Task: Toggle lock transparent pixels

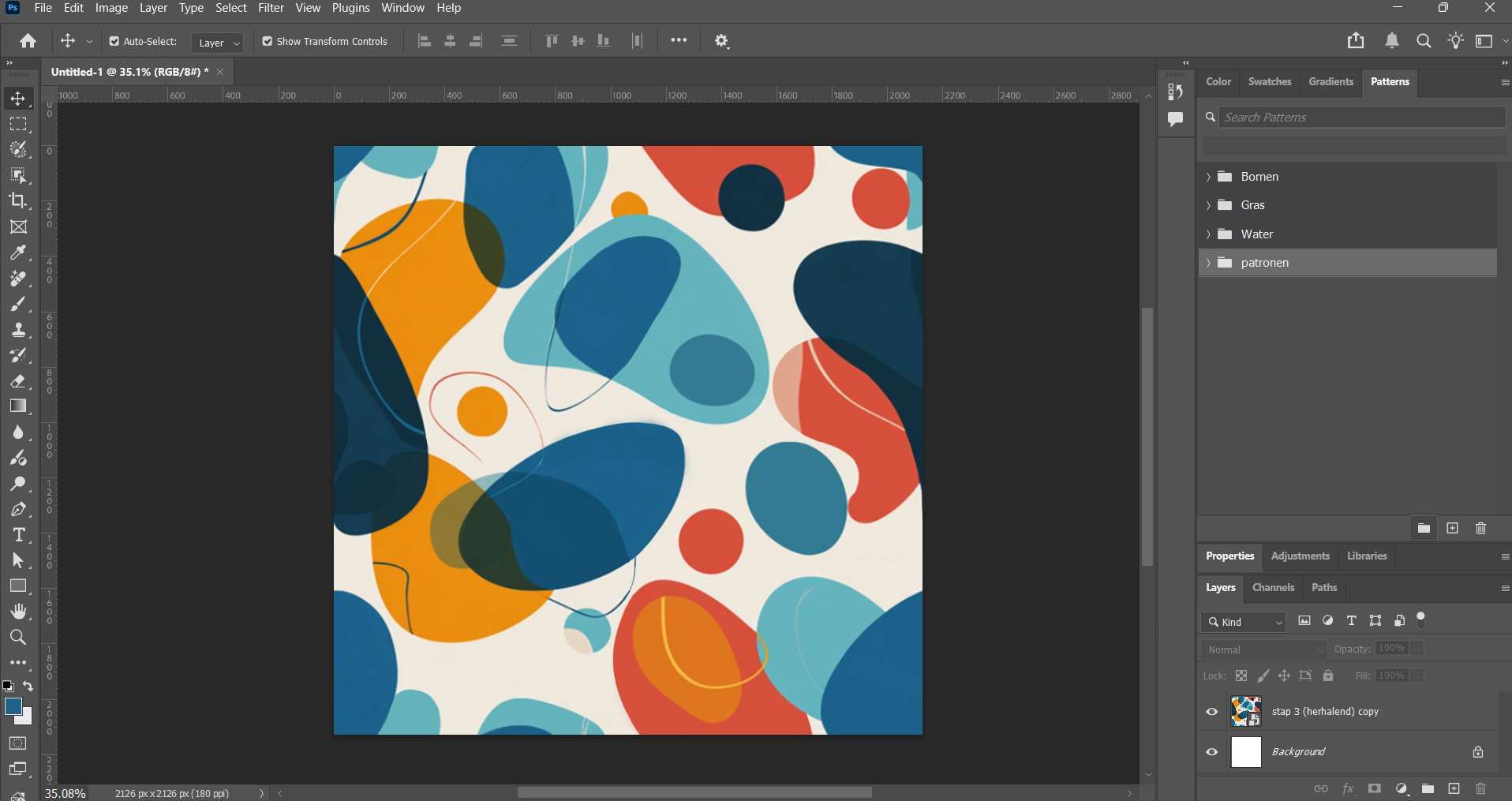Action: (1241, 676)
